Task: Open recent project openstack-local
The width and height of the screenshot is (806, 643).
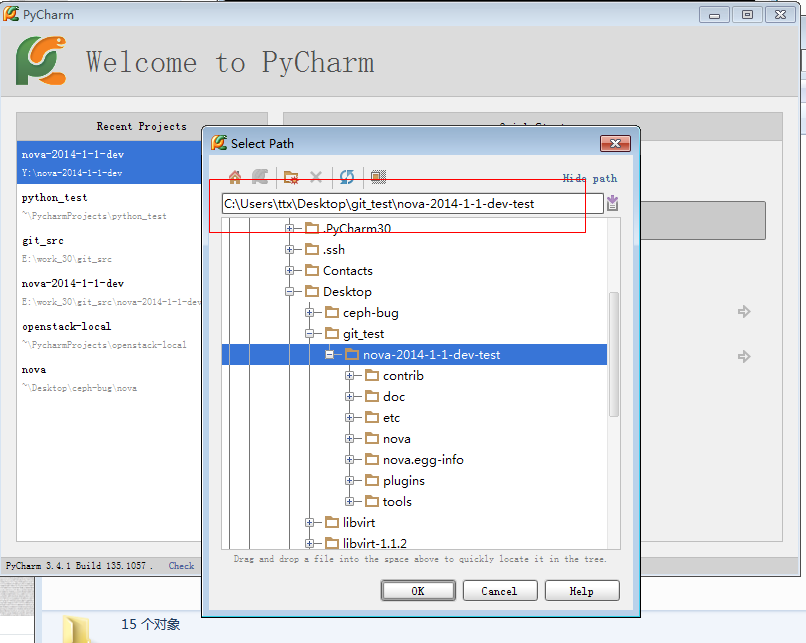Action: tap(109, 335)
